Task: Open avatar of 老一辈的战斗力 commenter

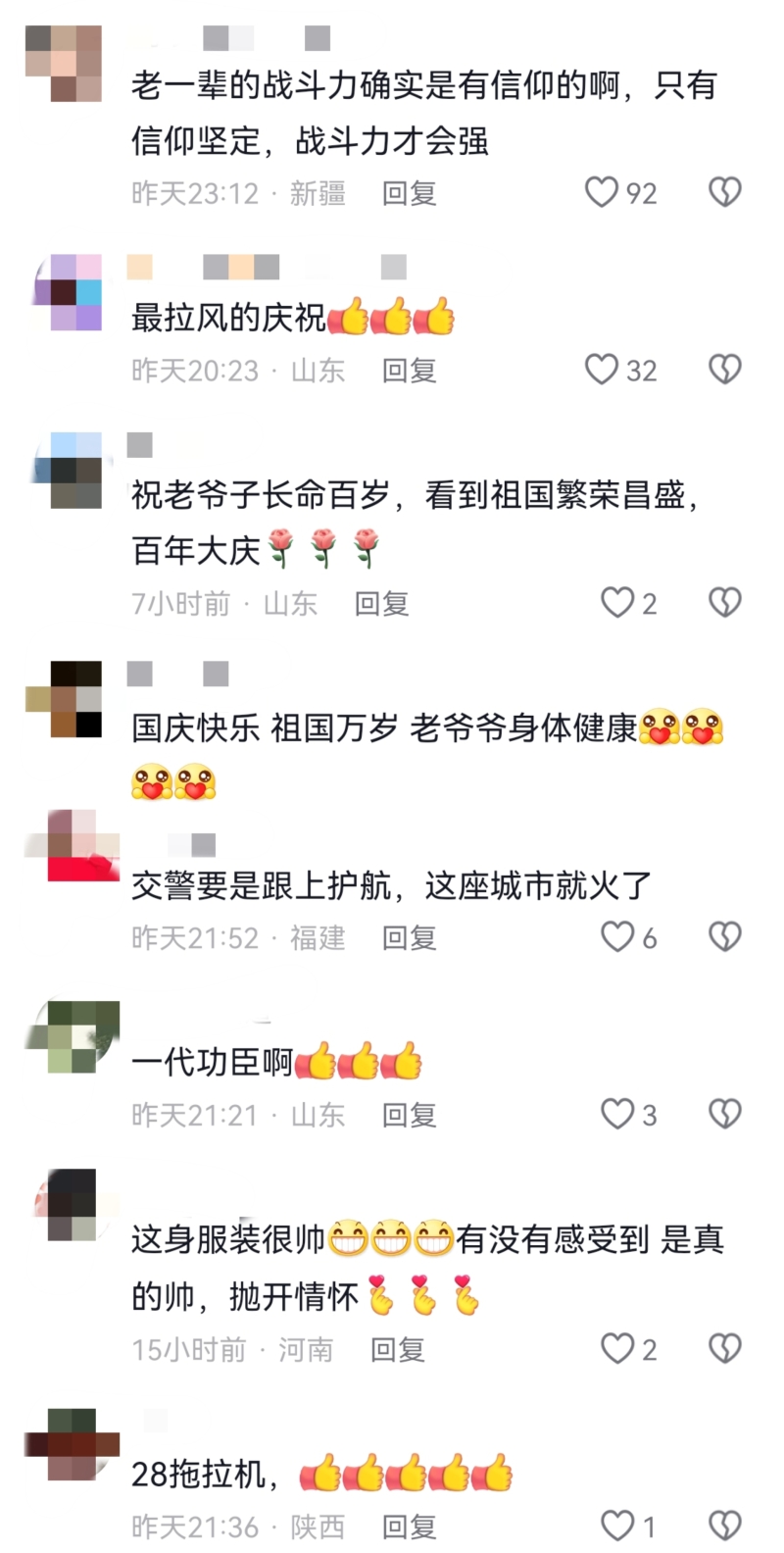Action: click(x=65, y=63)
